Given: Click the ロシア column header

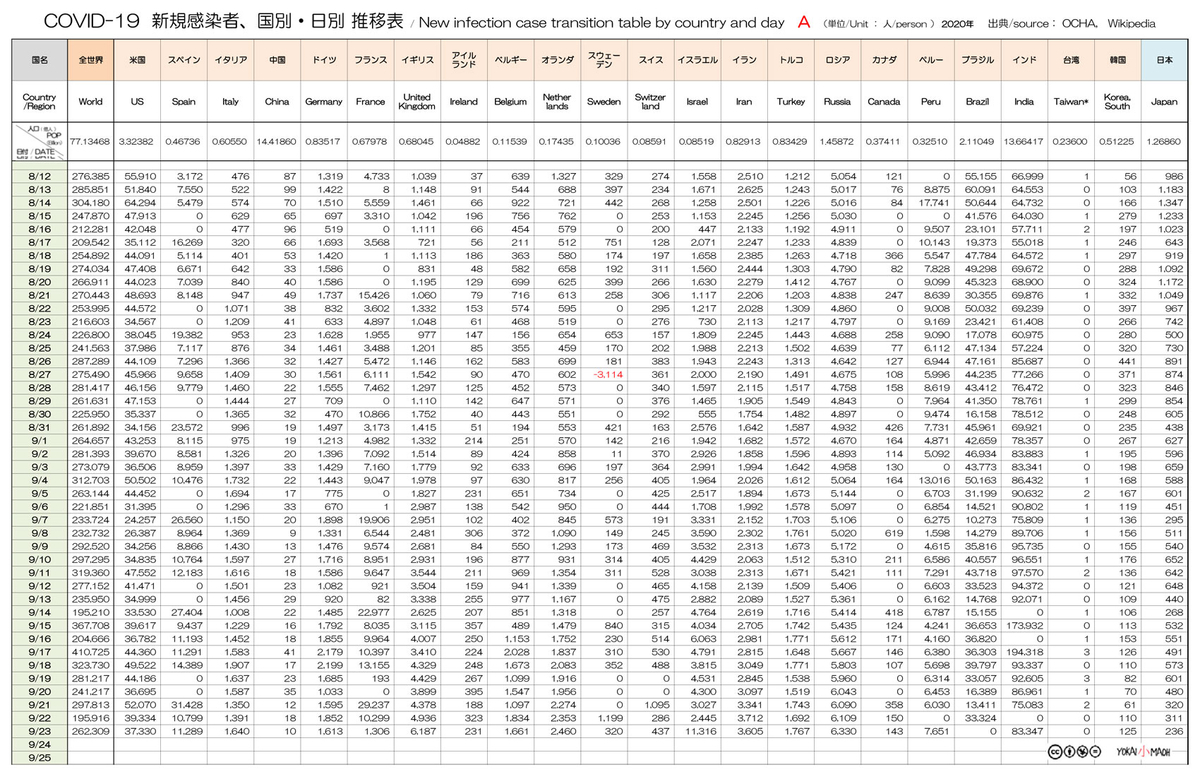Looking at the screenshot, I should pyautogui.click(x=837, y=59).
